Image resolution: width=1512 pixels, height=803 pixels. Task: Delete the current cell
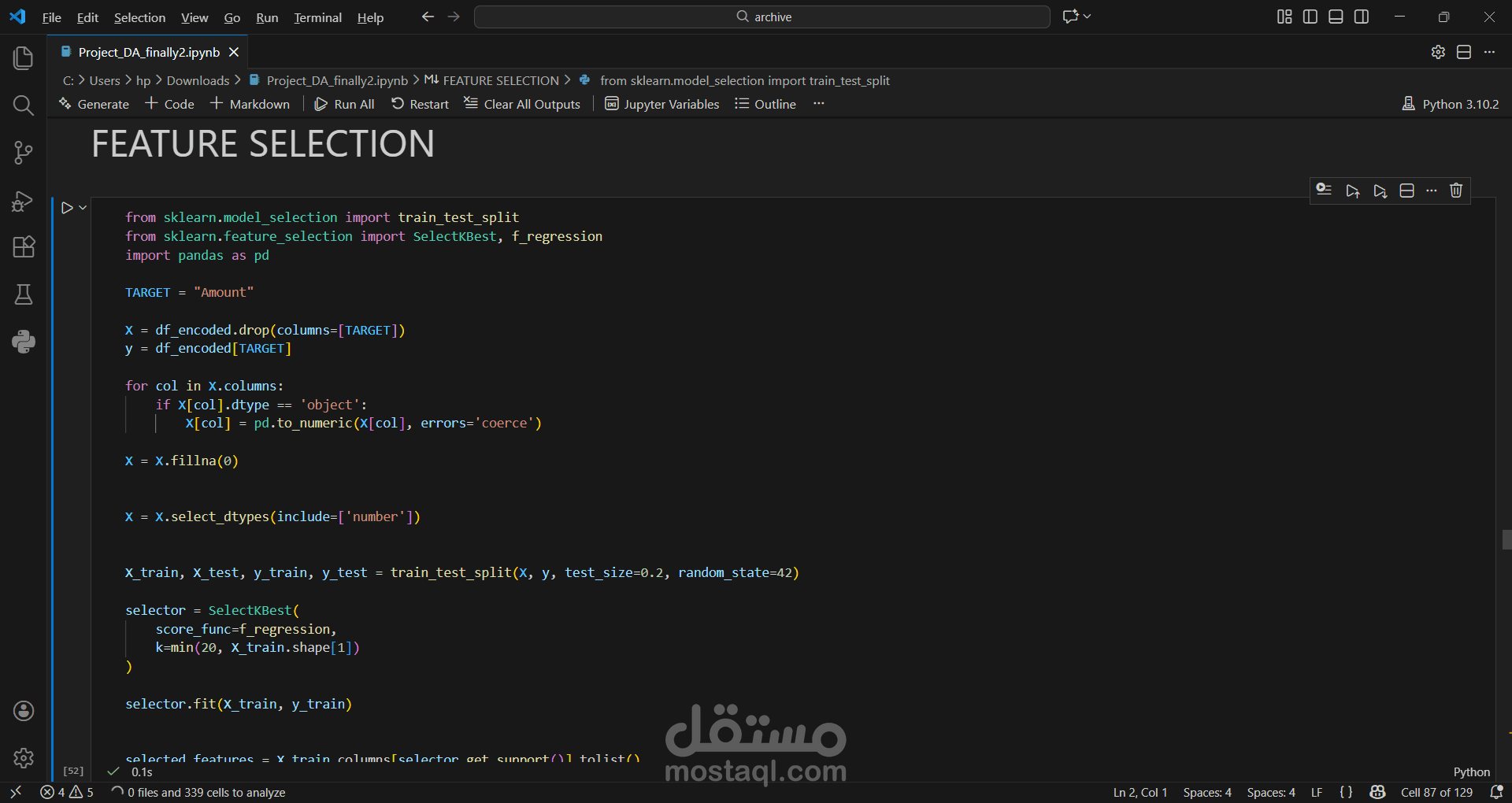click(x=1456, y=191)
